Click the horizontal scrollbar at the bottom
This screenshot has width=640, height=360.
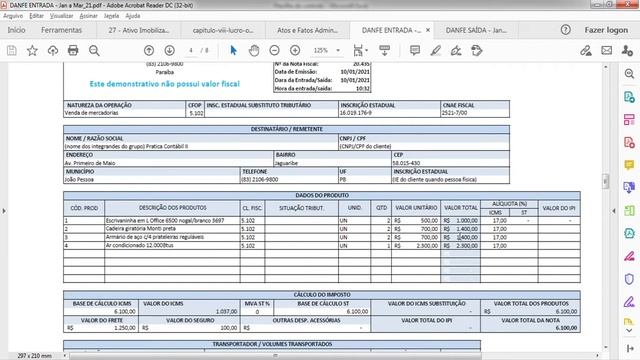coord(276,356)
